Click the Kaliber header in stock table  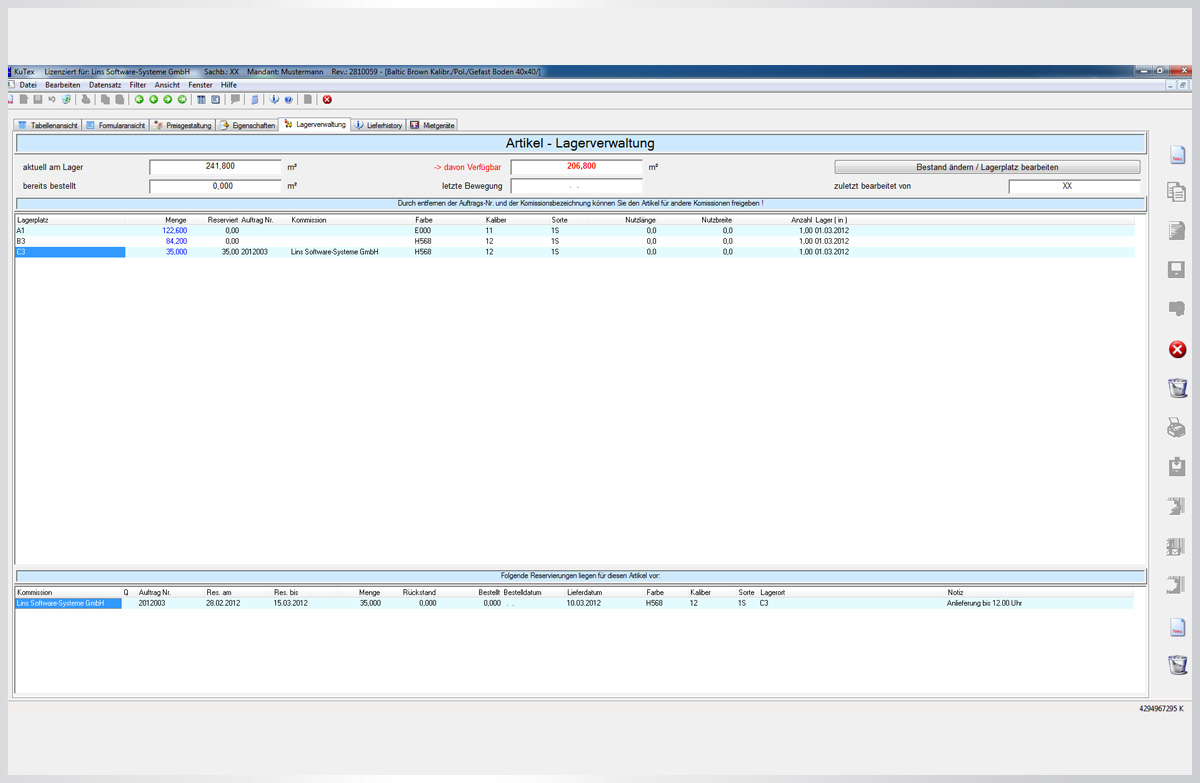click(496, 219)
